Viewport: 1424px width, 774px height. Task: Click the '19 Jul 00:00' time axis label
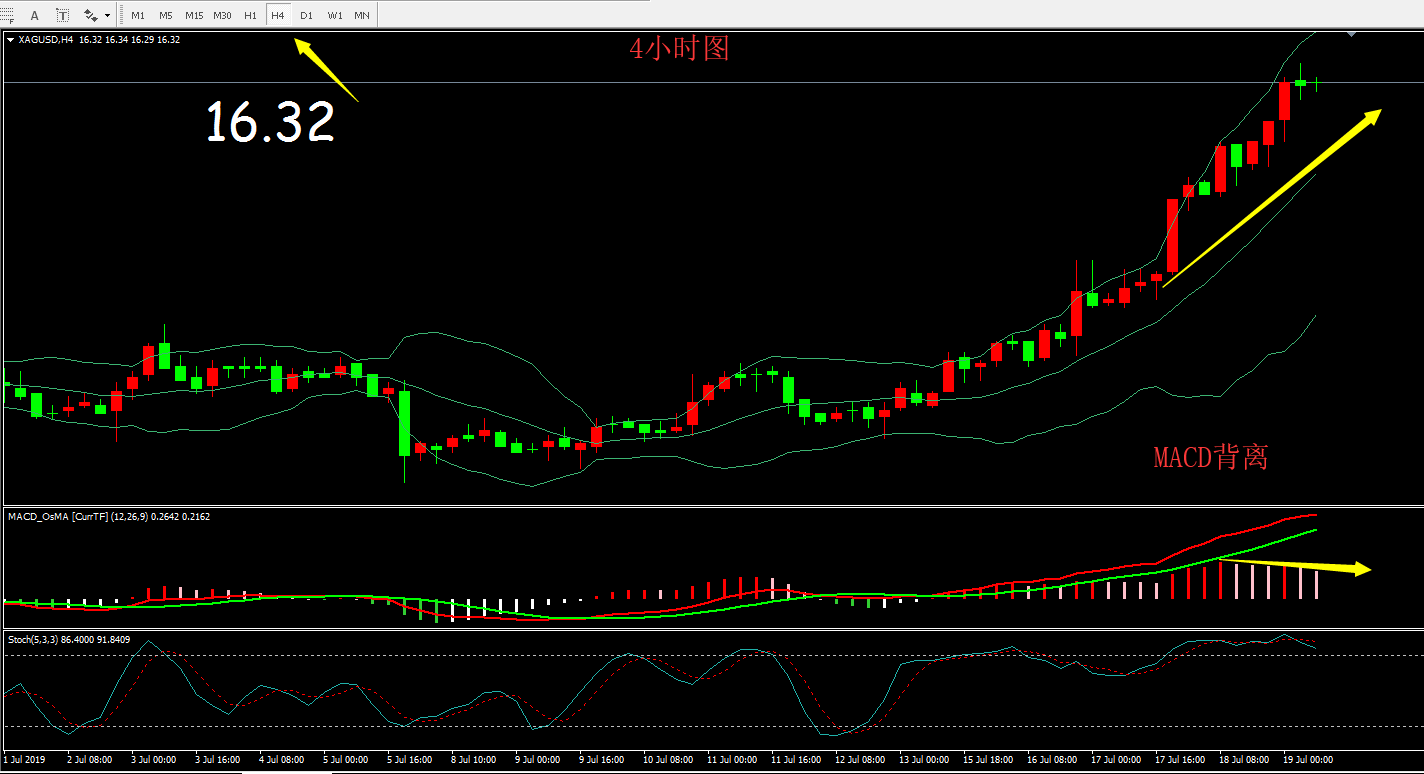point(1307,760)
